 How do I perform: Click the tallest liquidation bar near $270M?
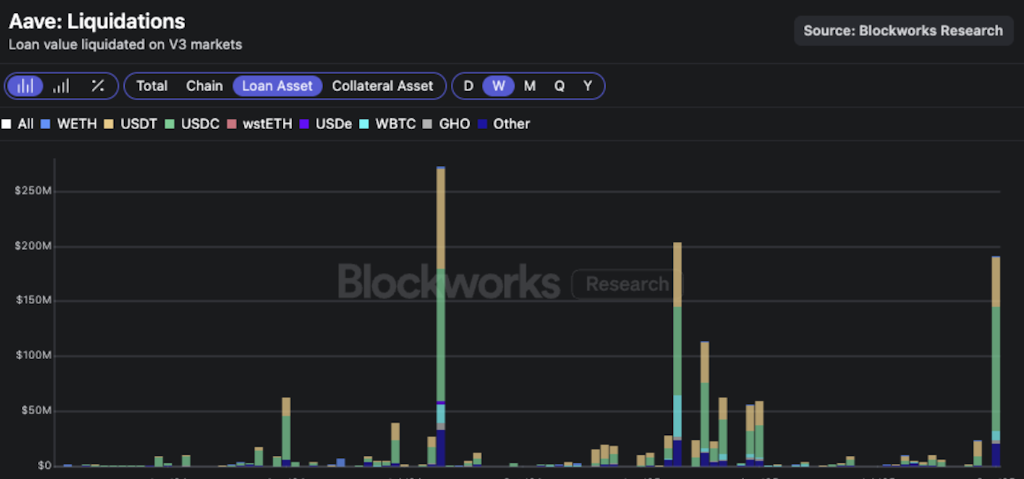click(x=441, y=300)
